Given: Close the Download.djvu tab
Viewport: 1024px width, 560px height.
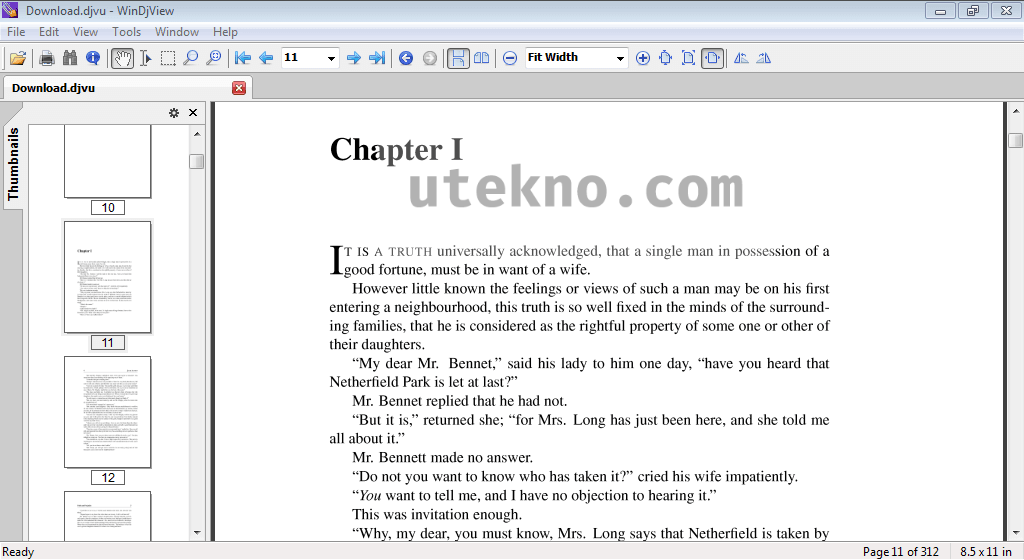Looking at the screenshot, I should [x=239, y=88].
